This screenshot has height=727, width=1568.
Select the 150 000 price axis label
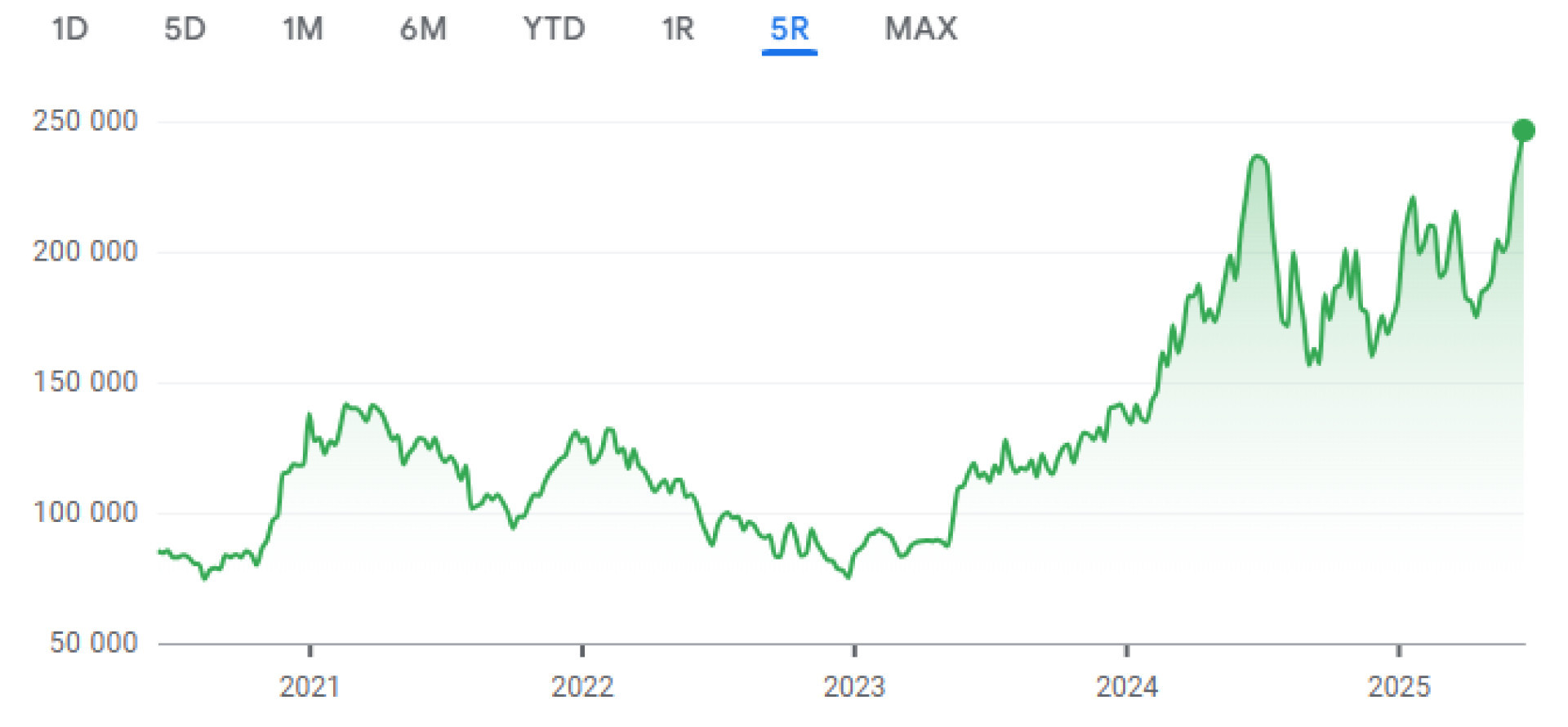click(85, 382)
